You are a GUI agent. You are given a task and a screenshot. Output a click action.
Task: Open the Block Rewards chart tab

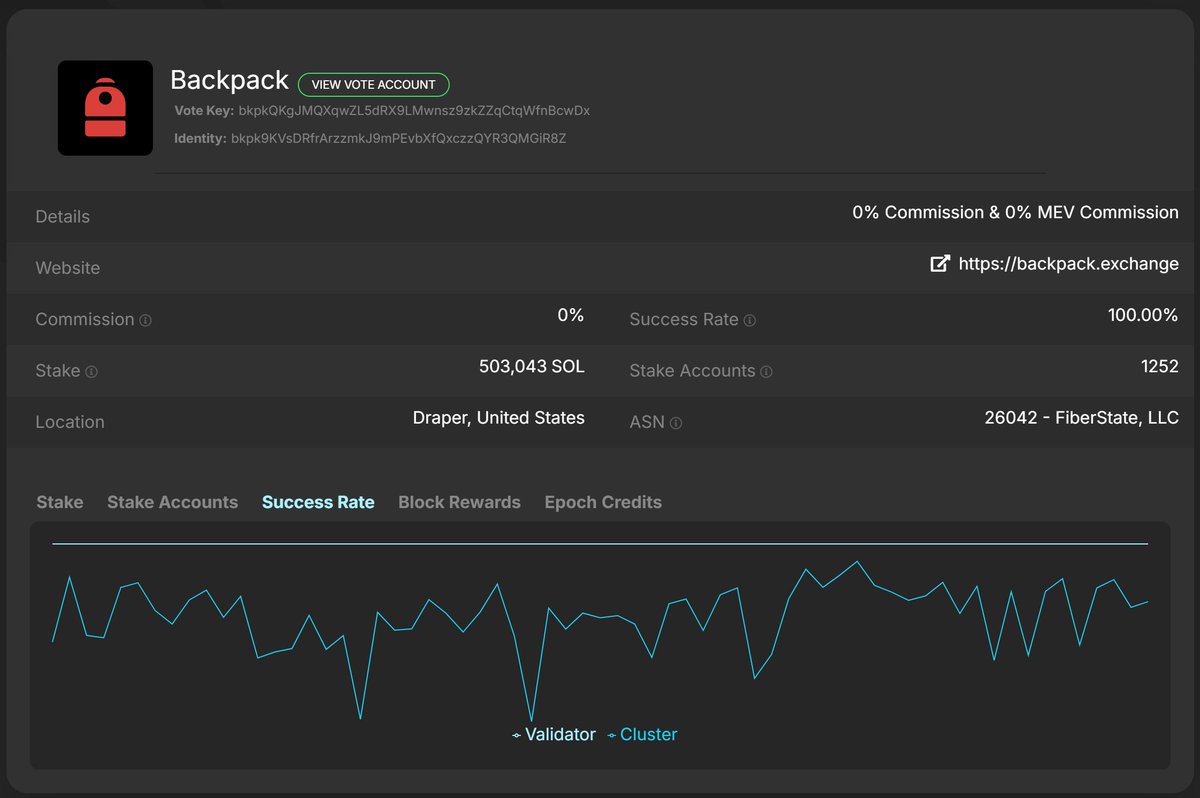459,502
